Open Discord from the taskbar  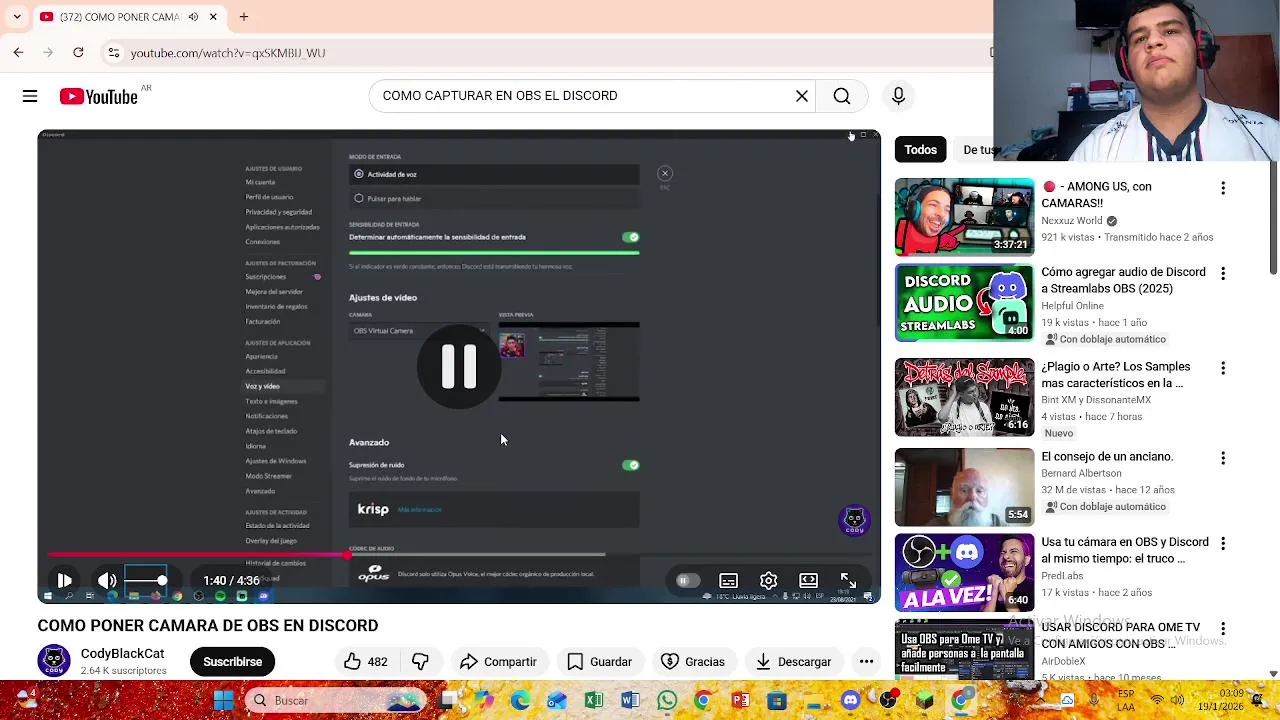coord(850,700)
